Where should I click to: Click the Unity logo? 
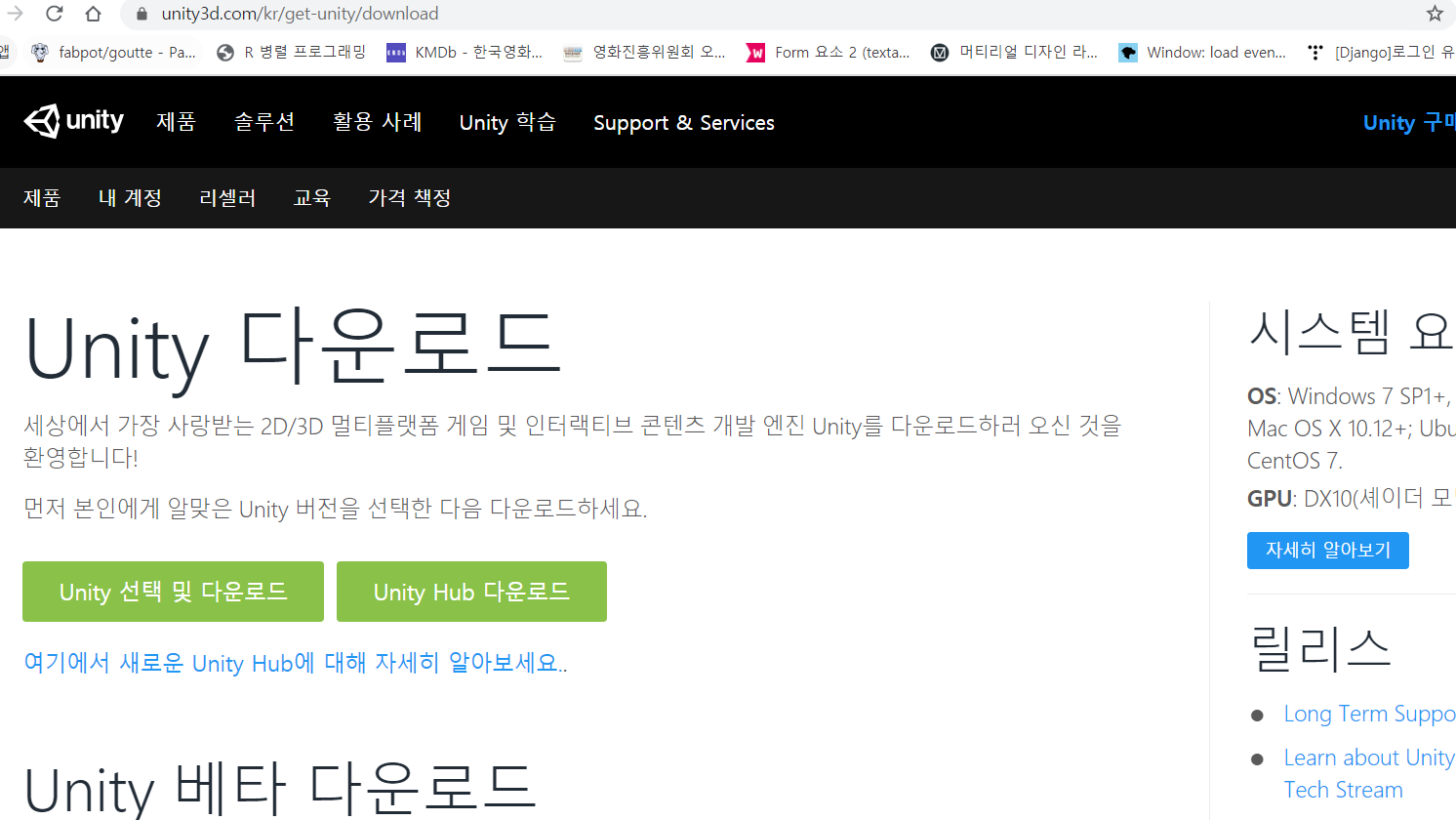pos(74,121)
